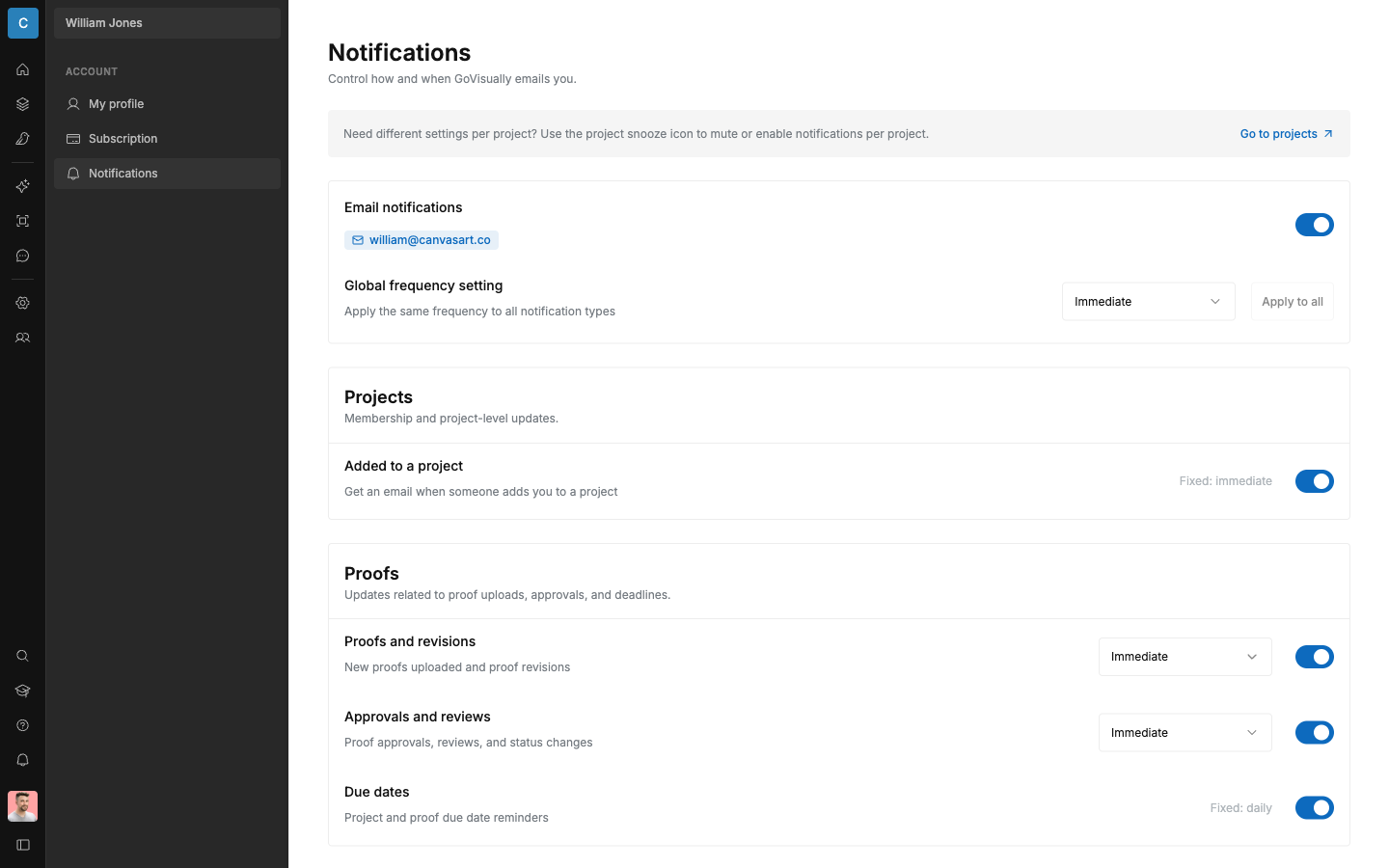Open the workspace switcher with letter C
Screen dimensions: 1389x868
[x=23, y=23]
